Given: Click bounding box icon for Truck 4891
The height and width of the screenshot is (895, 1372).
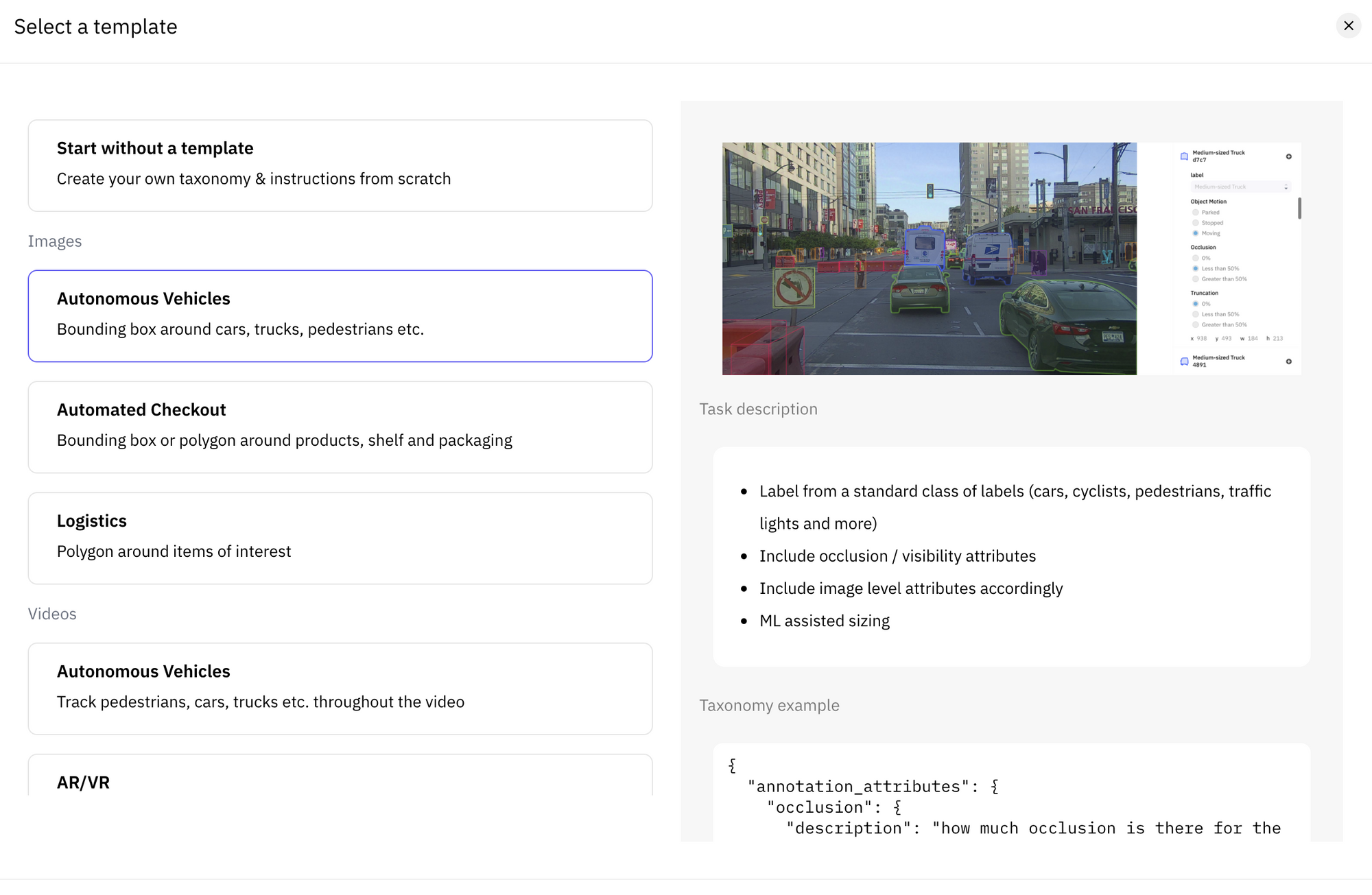Looking at the screenshot, I should coord(1184,361).
